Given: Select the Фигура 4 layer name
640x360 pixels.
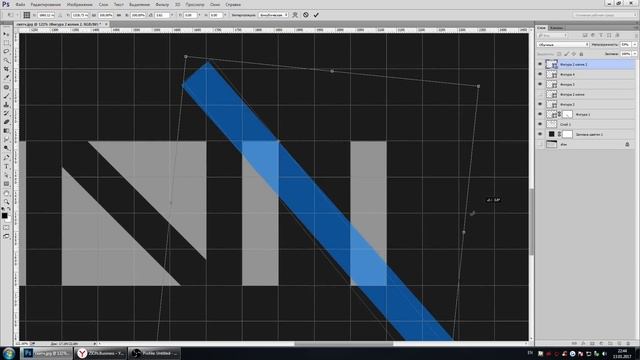Looking at the screenshot, I should click(567, 74).
